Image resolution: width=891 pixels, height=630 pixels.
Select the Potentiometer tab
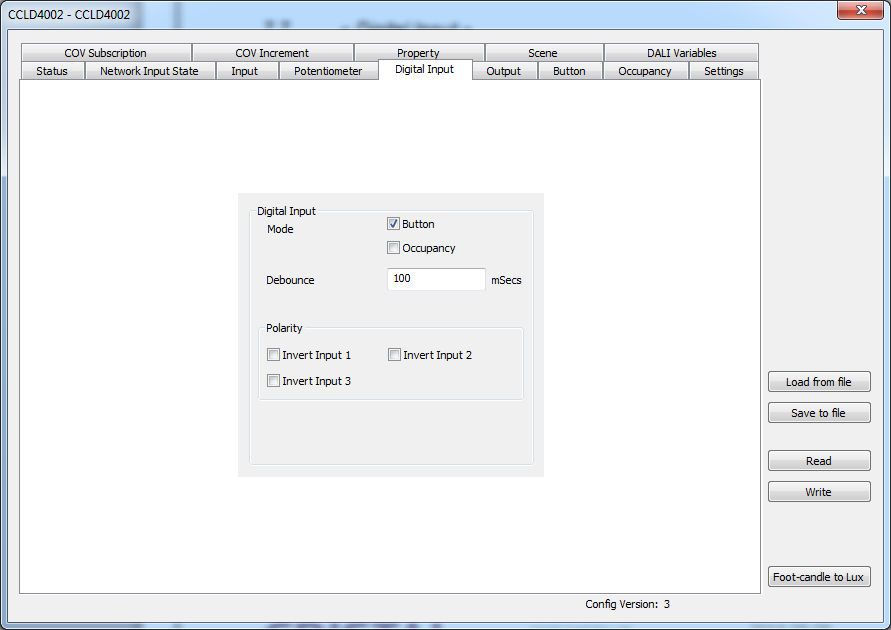pos(328,71)
